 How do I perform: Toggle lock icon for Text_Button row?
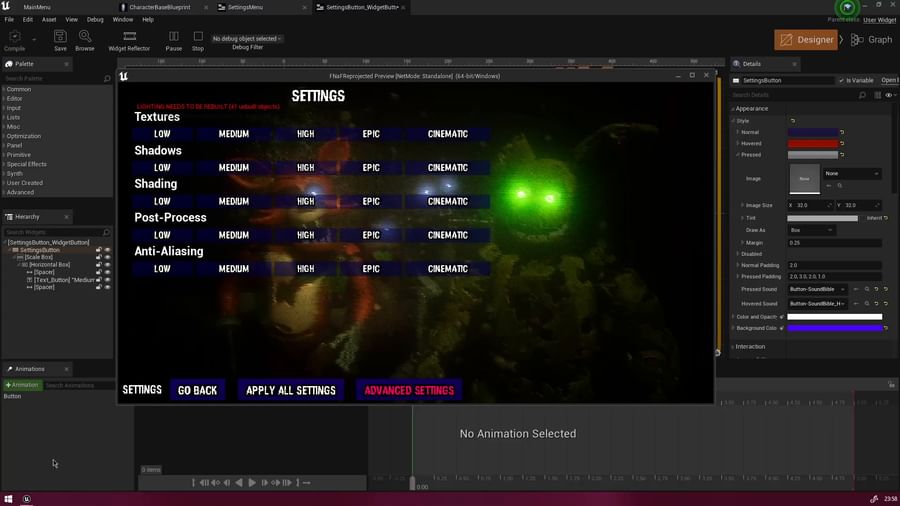click(x=99, y=280)
